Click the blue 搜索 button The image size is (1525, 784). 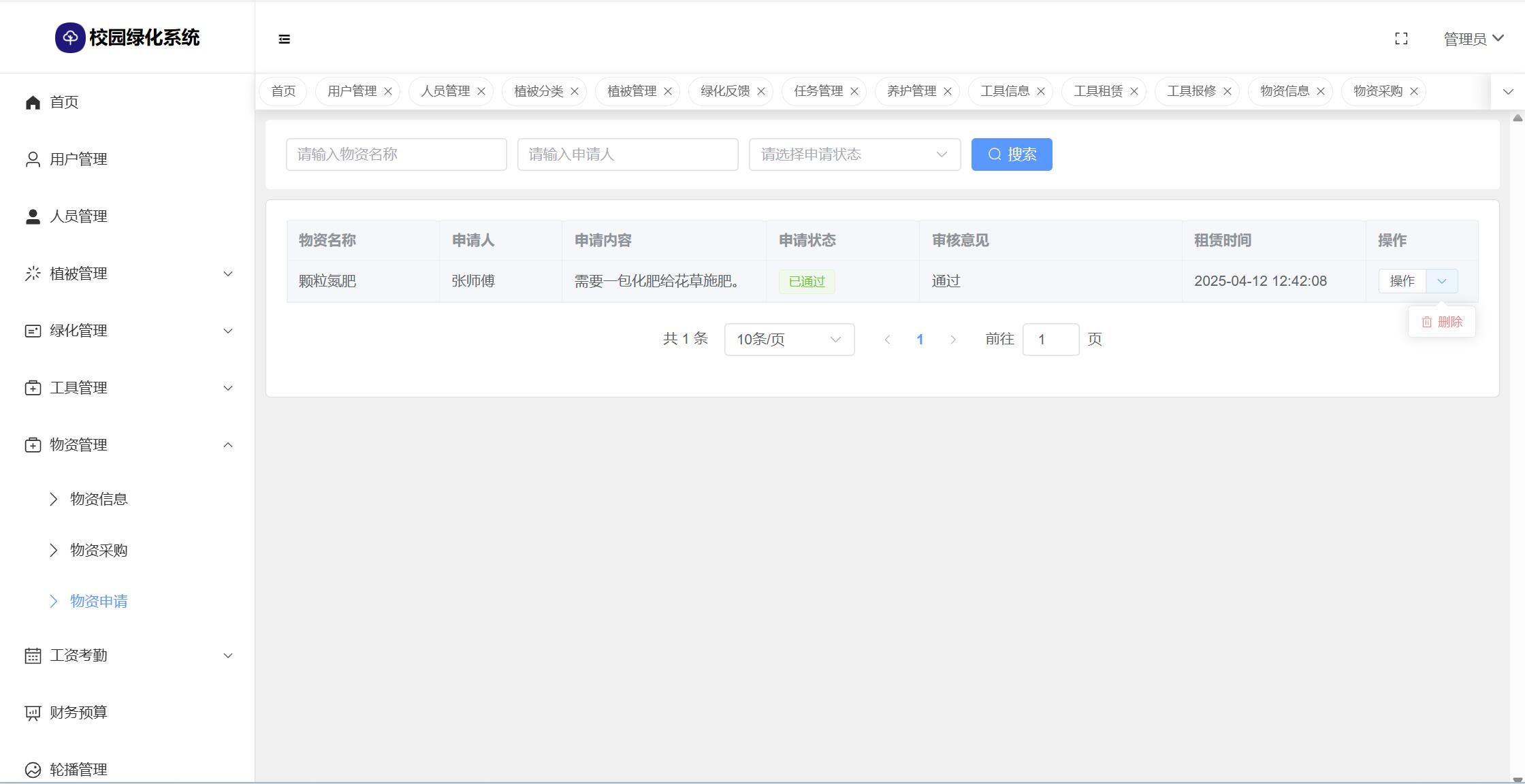(1012, 154)
